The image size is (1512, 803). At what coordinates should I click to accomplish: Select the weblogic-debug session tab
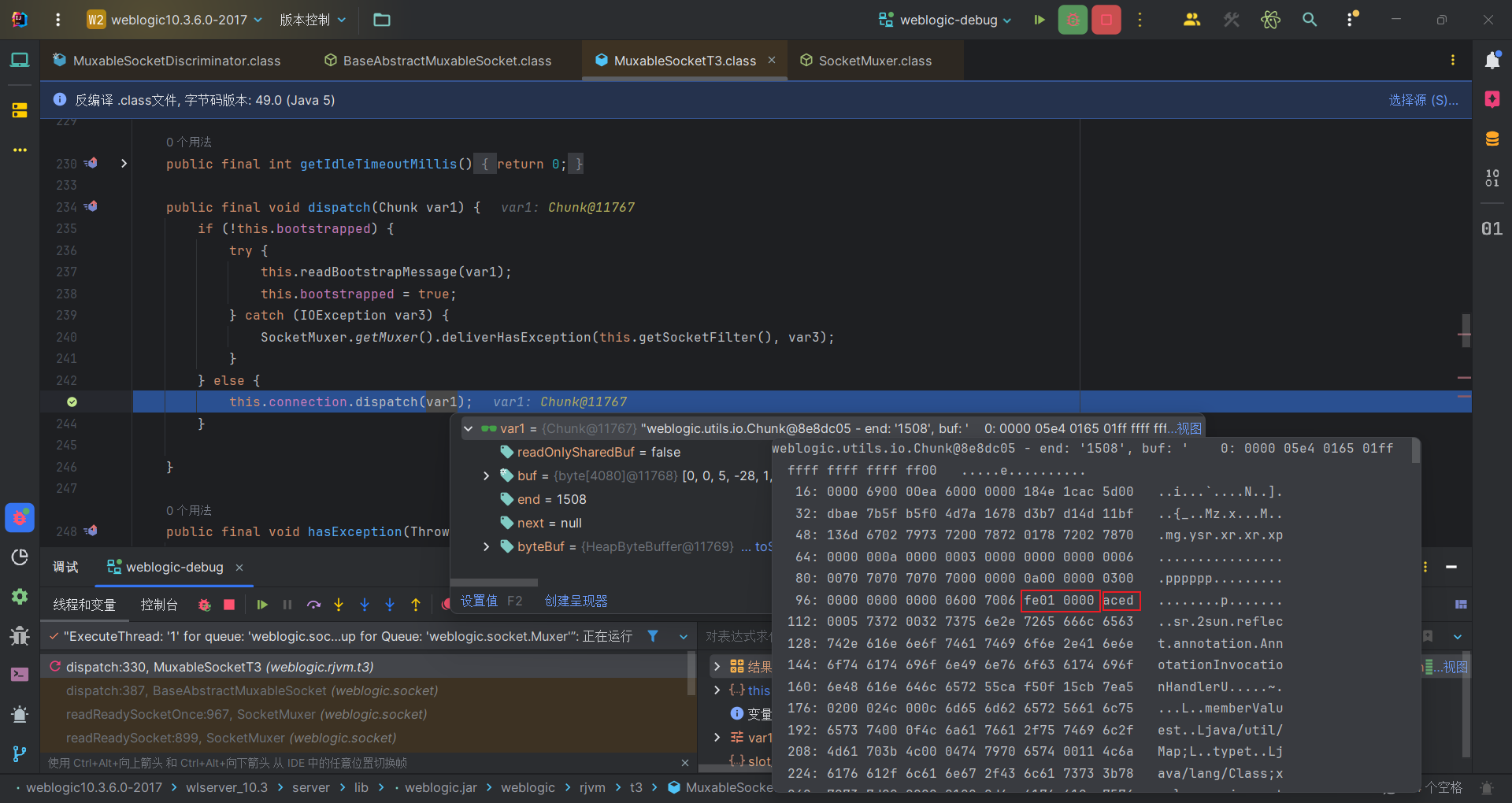click(x=175, y=567)
